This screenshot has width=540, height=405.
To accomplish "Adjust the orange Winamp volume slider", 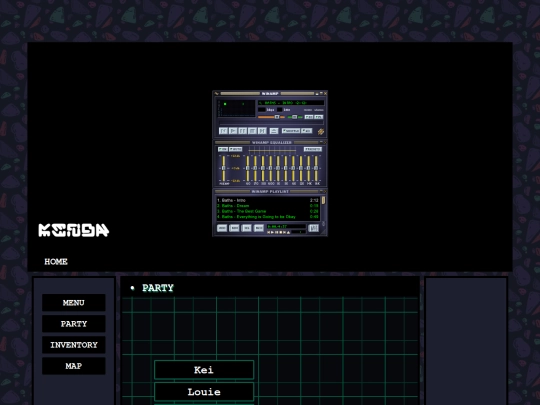I will (x=271, y=117).
